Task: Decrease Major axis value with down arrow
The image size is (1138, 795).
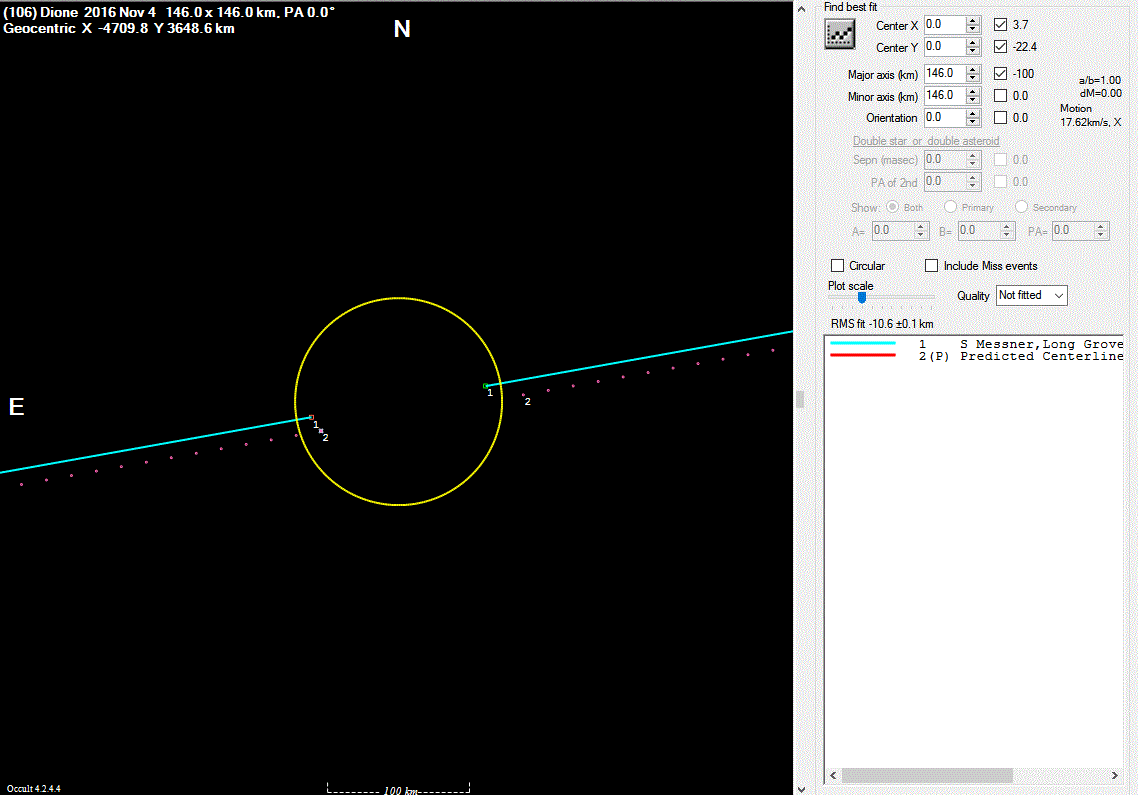Action: pyautogui.click(x=973, y=78)
